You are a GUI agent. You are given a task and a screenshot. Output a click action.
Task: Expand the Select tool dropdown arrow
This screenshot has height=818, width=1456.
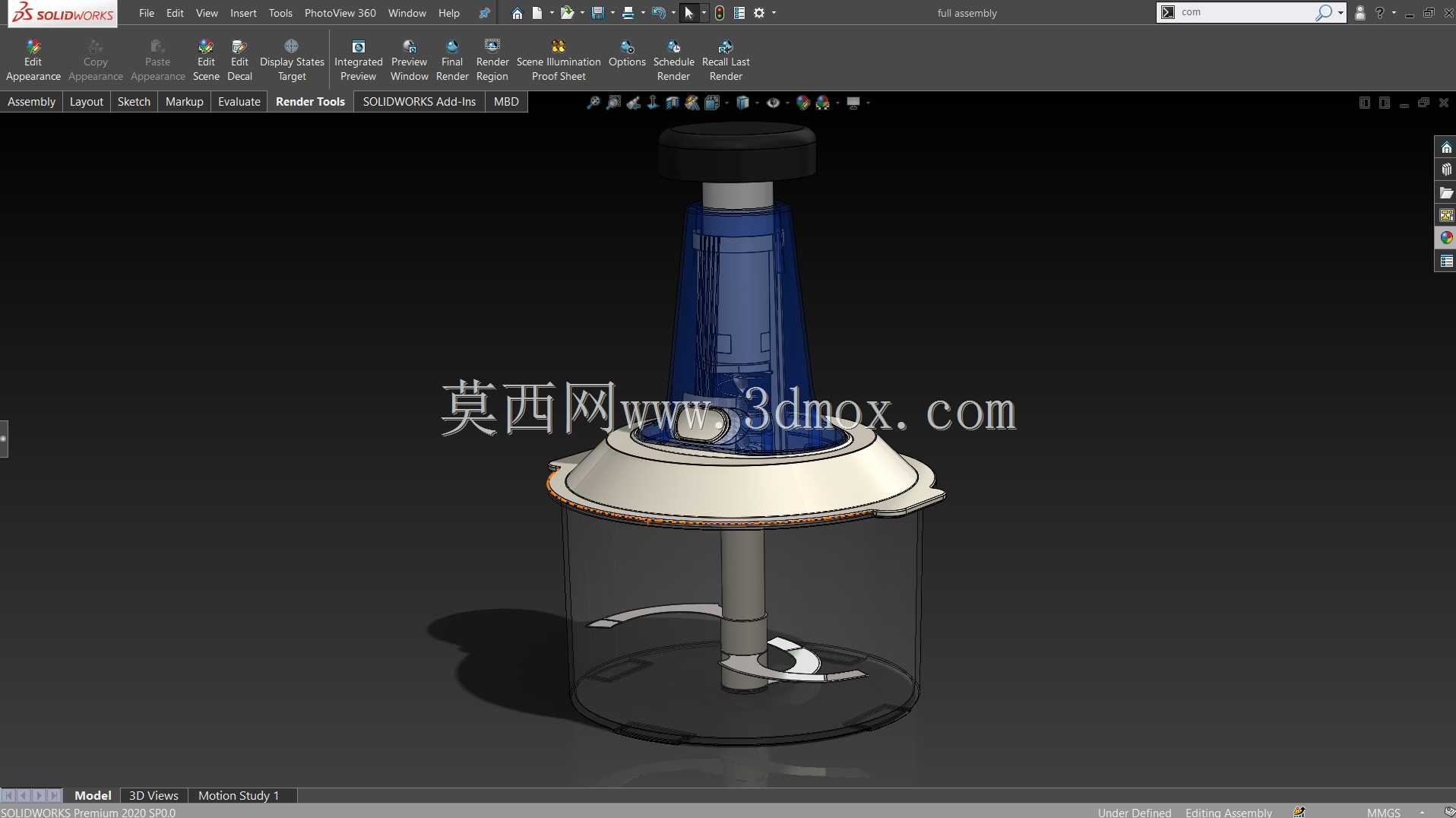click(704, 13)
